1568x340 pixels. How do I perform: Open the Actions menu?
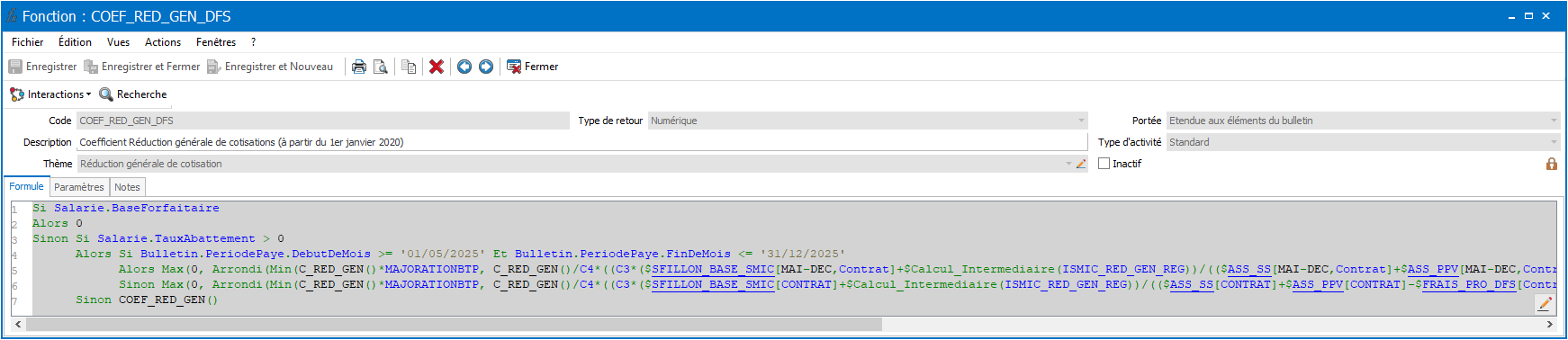click(163, 42)
